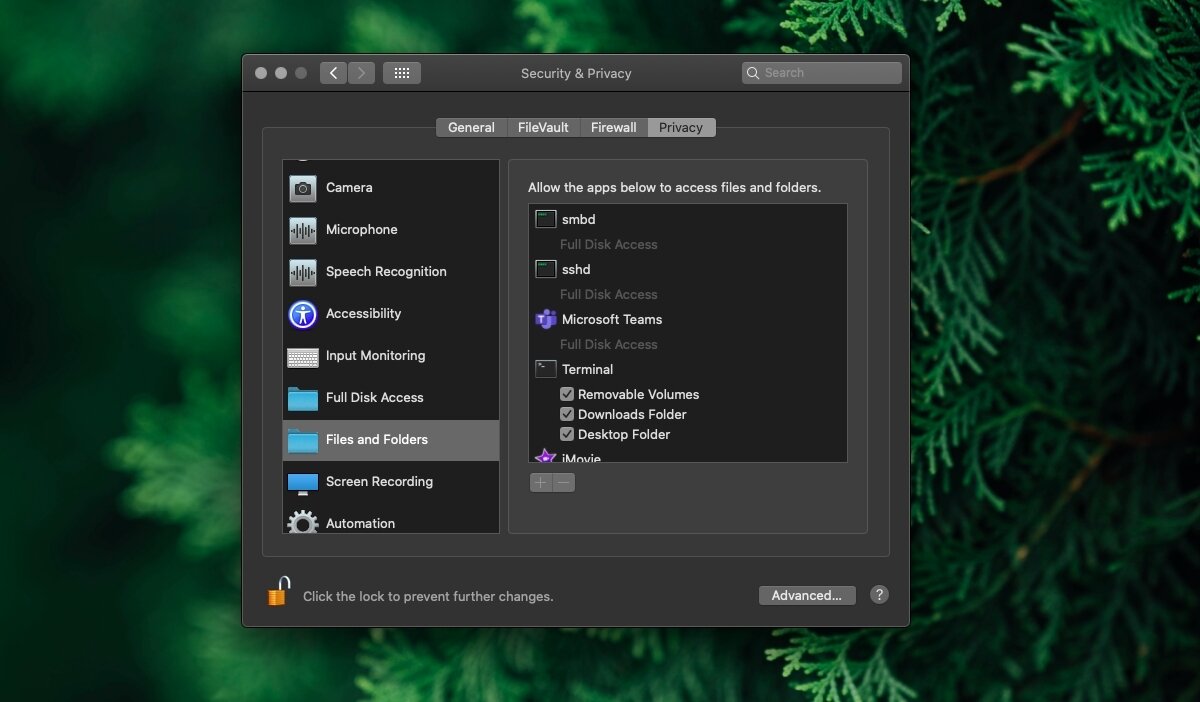Select the Microphone privacy icon
This screenshot has width=1200, height=702.
pyautogui.click(x=303, y=230)
